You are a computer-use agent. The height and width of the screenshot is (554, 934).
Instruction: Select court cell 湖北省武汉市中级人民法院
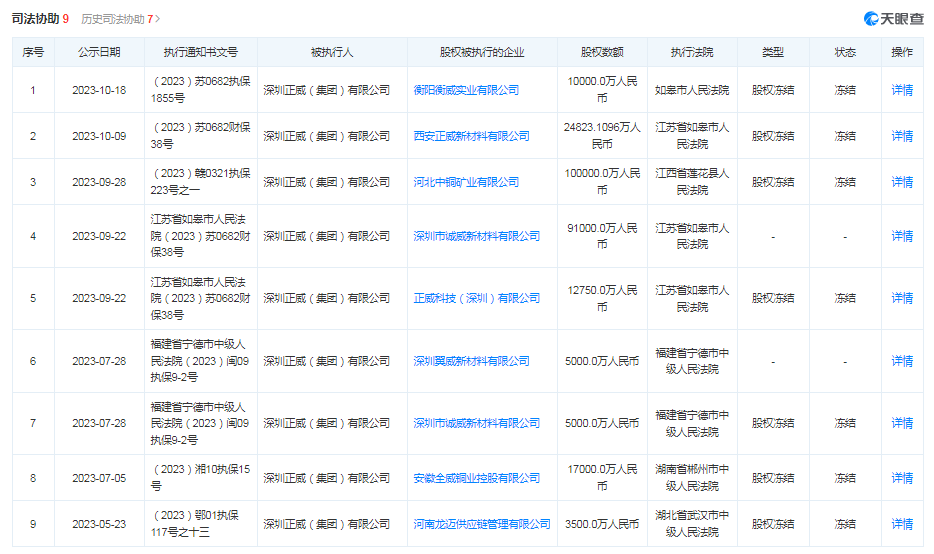[x=692, y=524]
